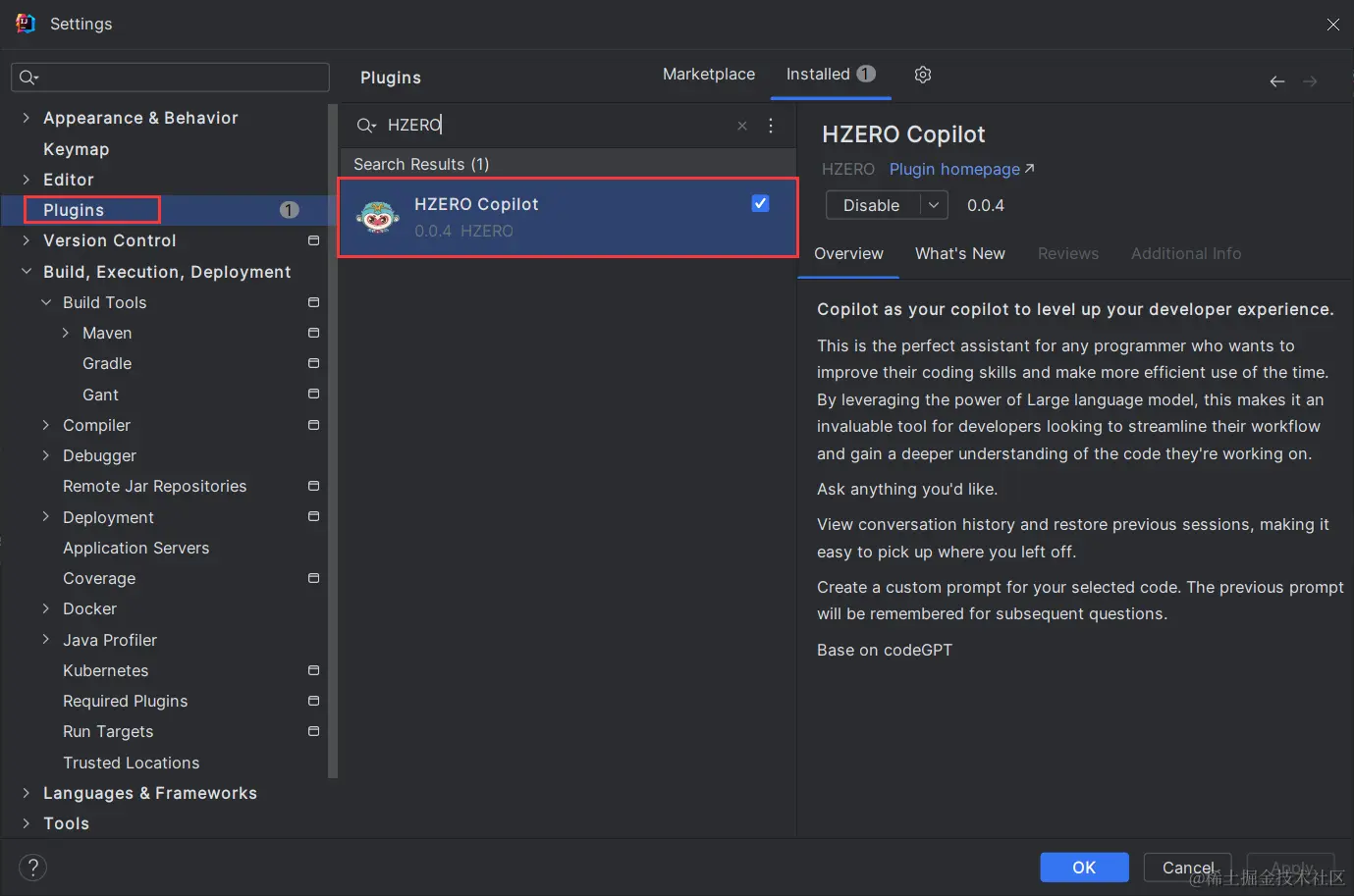
Task: Click project-level icon beside Gradle
Action: 313,363
